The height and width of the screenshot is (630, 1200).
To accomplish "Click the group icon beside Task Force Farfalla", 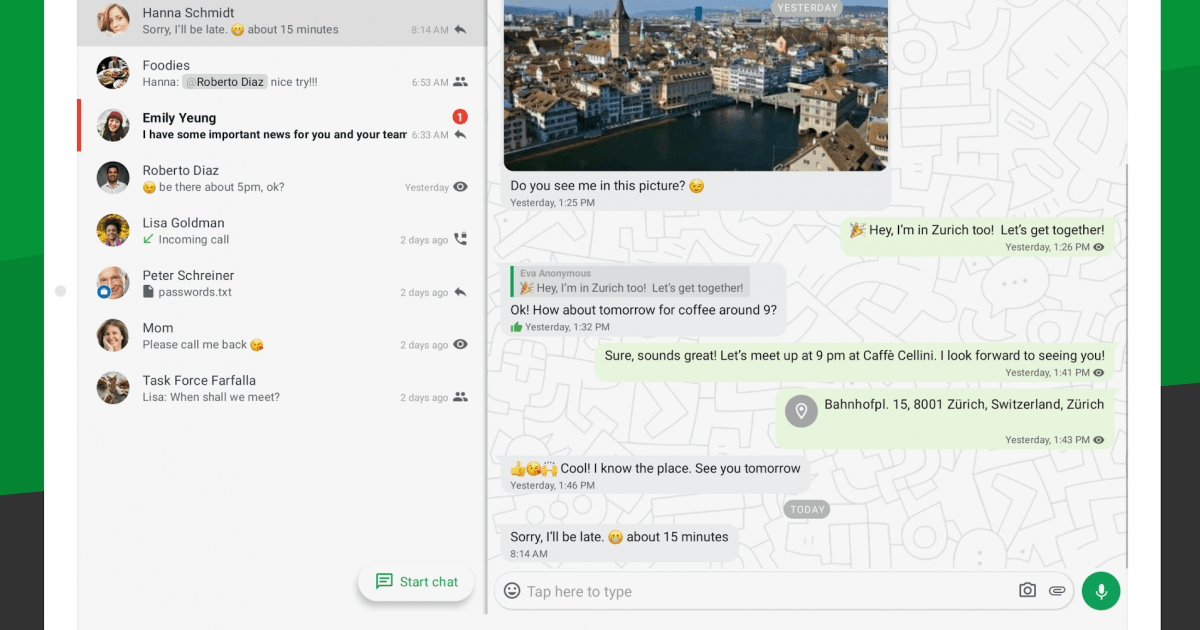I will pos(459,397).
